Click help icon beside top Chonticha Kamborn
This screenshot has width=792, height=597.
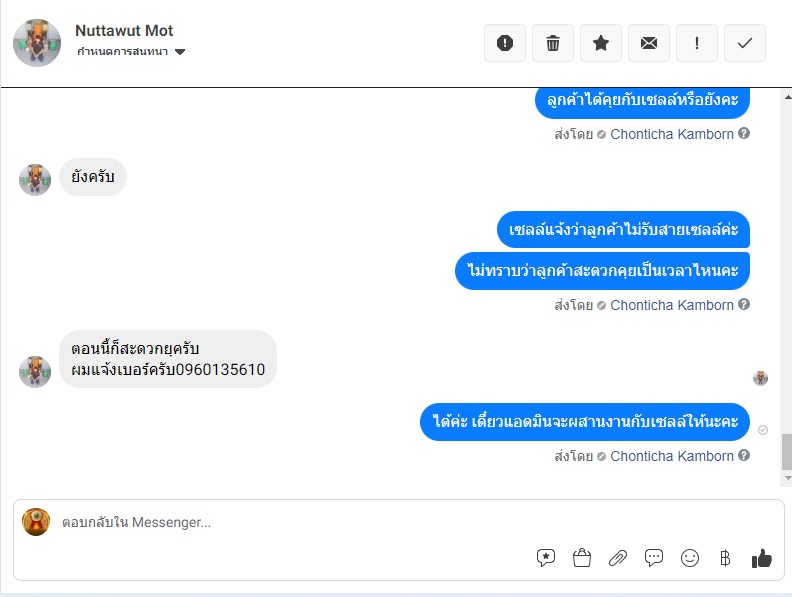(744, 133)
